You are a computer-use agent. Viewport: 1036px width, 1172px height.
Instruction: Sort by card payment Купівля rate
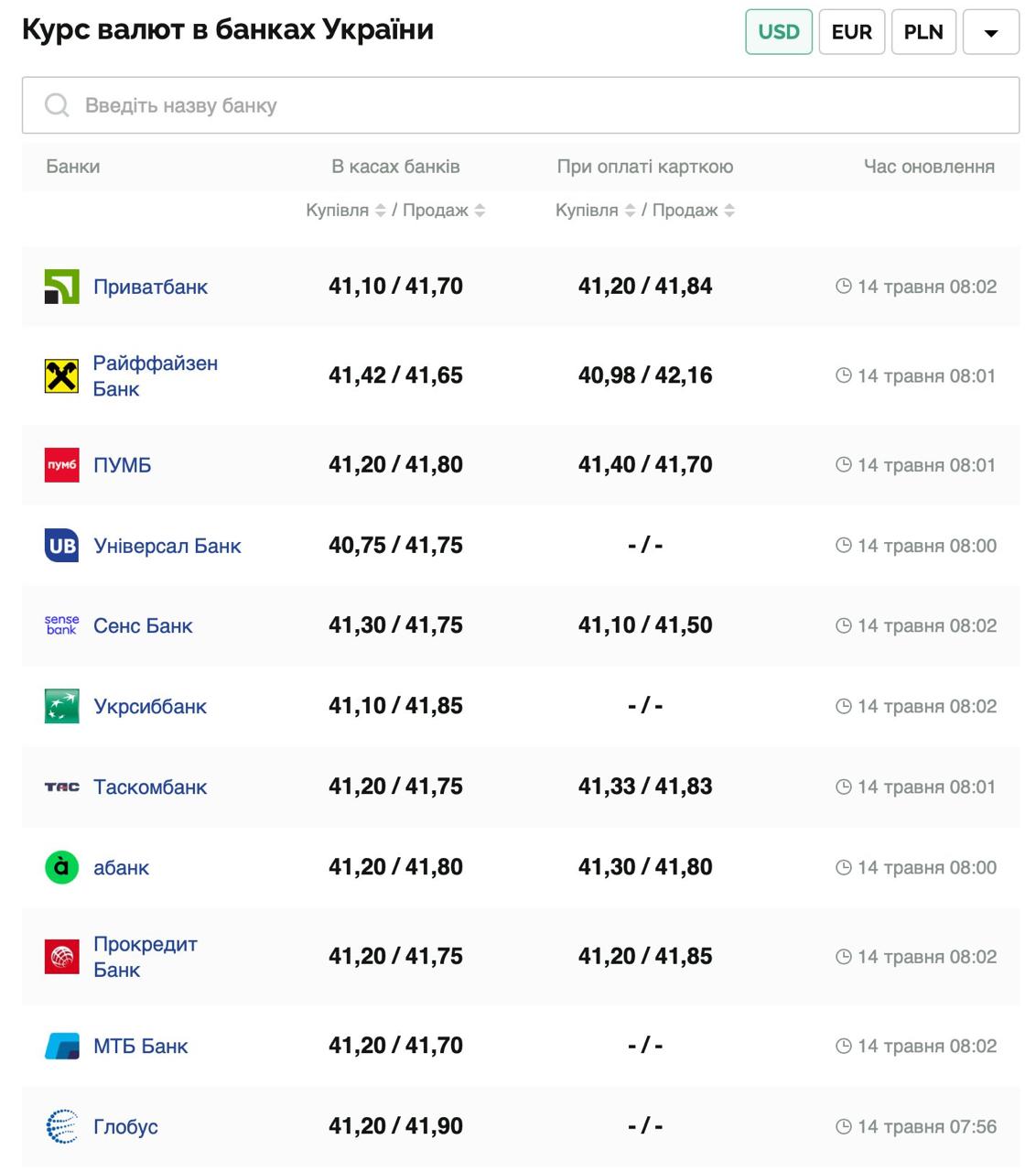[630, 211]
